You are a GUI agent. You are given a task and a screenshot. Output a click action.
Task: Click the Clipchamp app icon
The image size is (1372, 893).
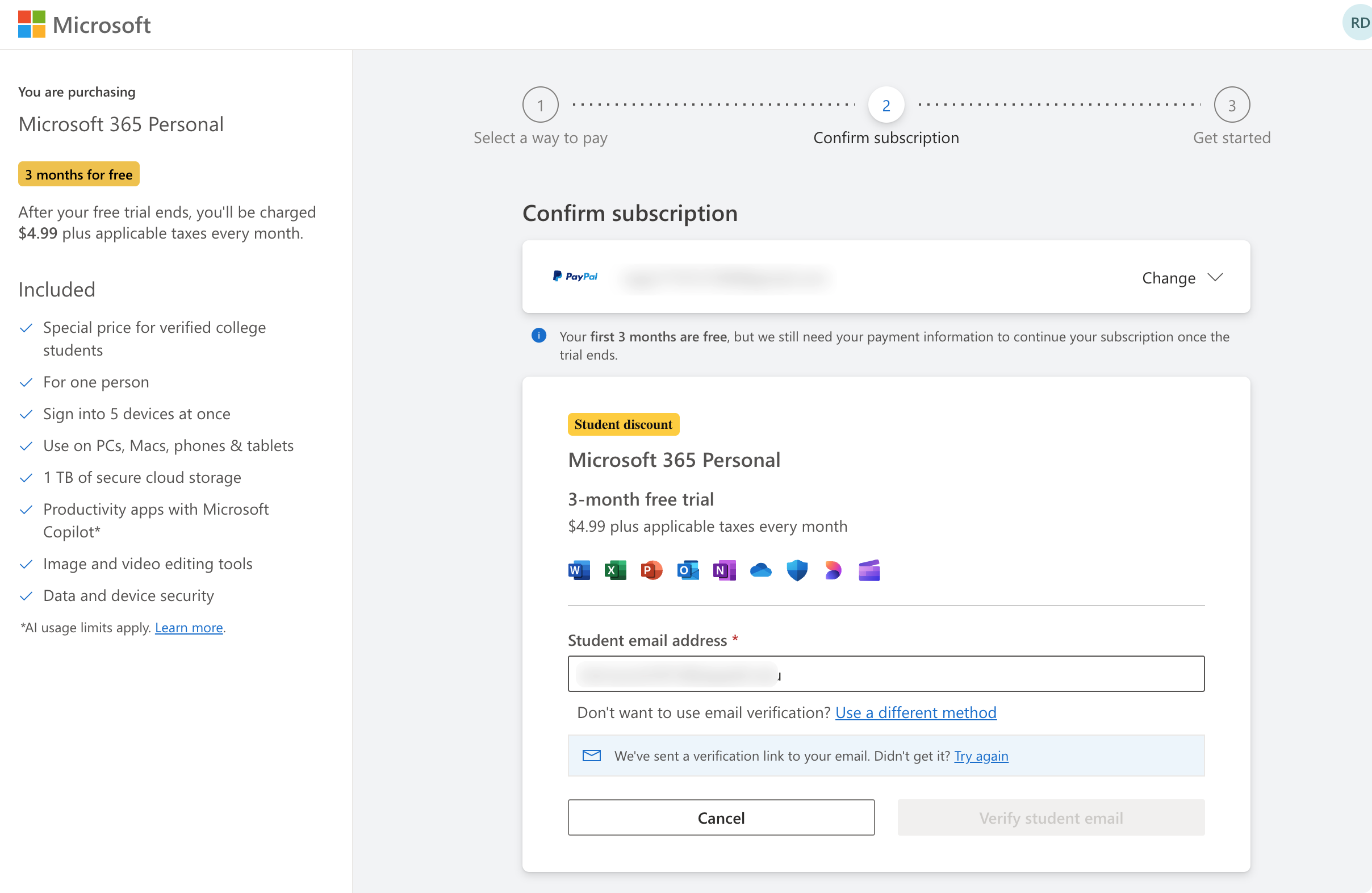(869, 570)
